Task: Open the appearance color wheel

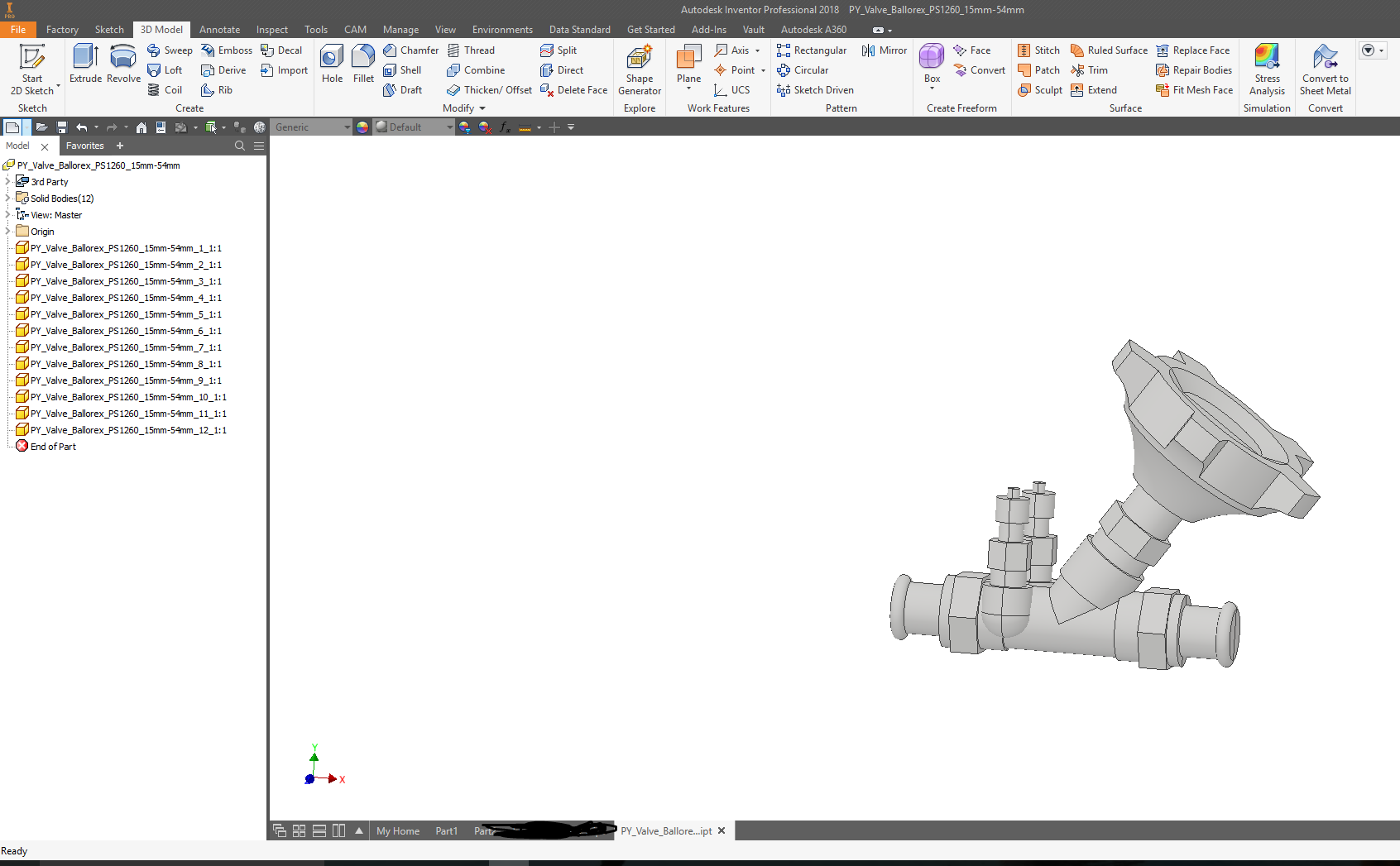Action: [x=362, y=127]
